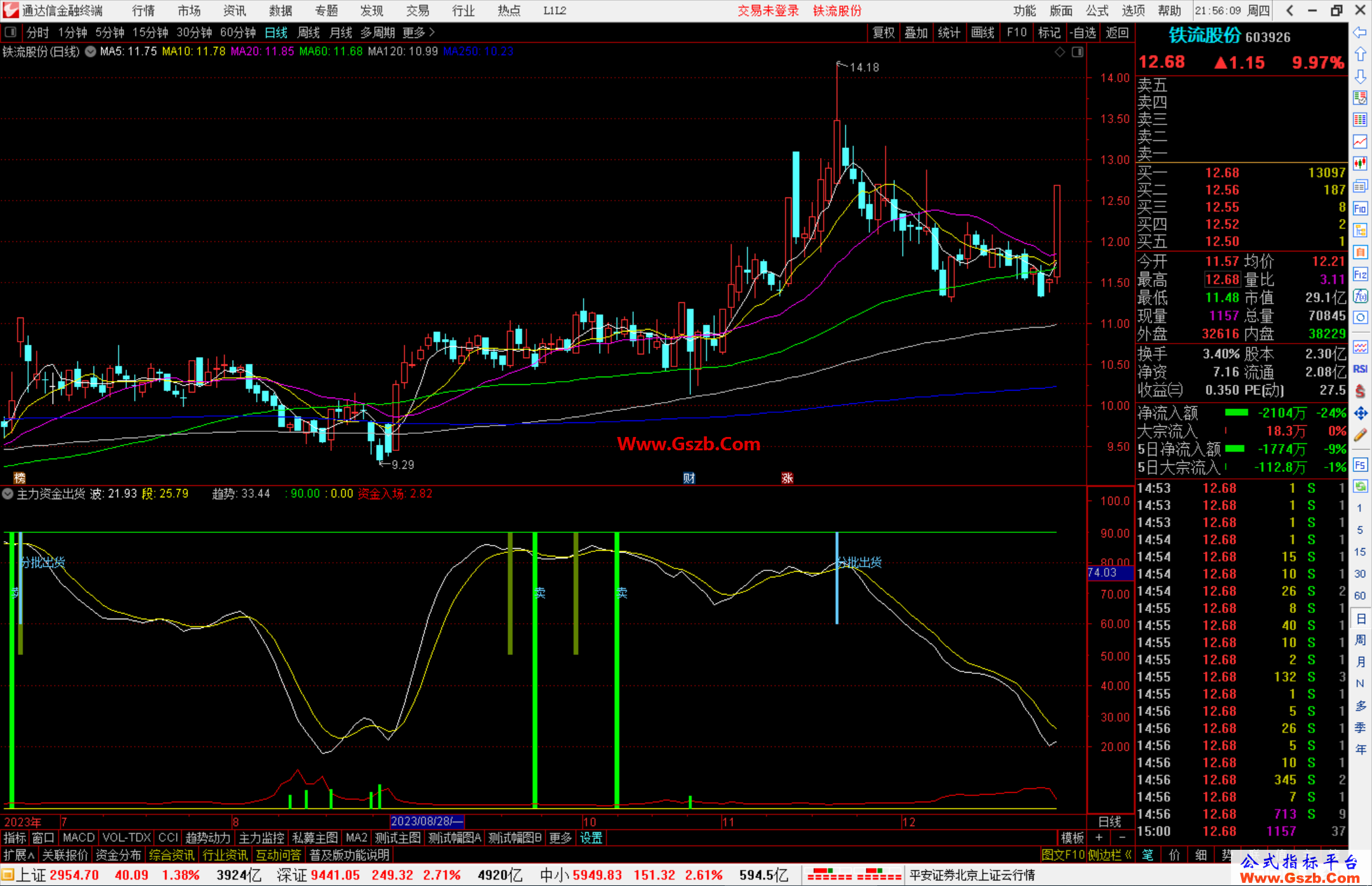Screen dimensions: 1372x886
Task: Open the tree structure icon in sidebar
Action: pos(1360,230)
